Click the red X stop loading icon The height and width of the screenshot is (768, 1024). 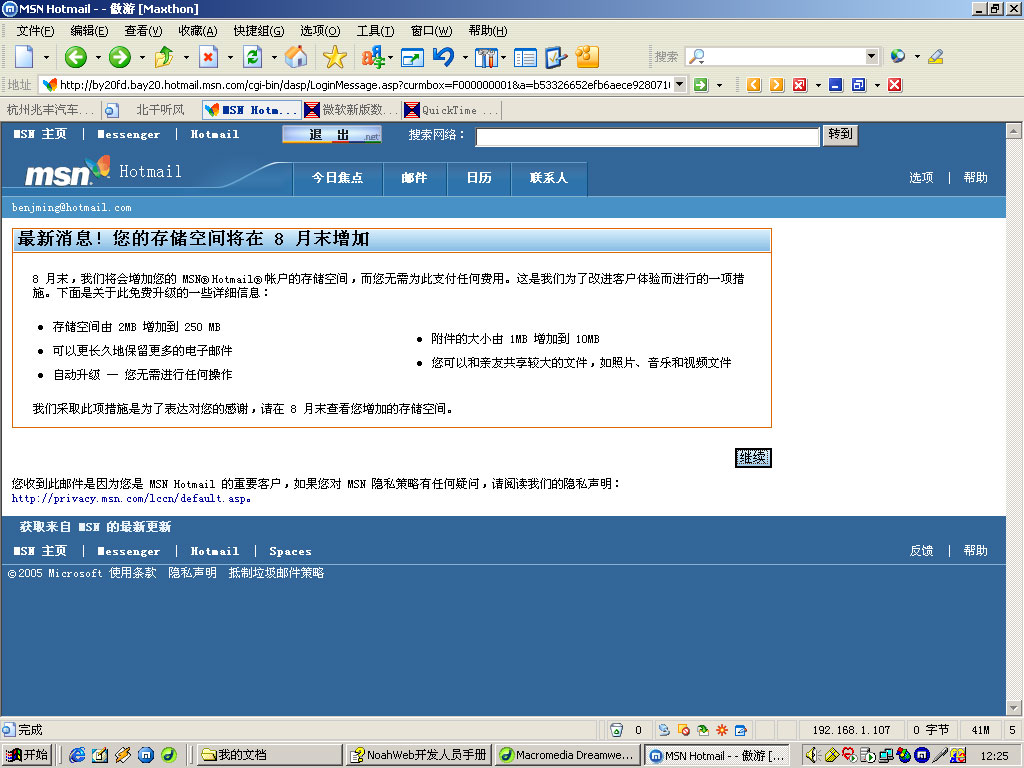click(x=208, y=57)
